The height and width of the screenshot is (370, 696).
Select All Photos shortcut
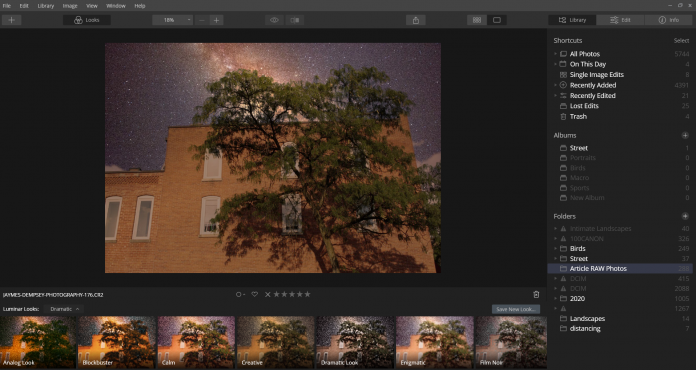click(x=585, y=54)
